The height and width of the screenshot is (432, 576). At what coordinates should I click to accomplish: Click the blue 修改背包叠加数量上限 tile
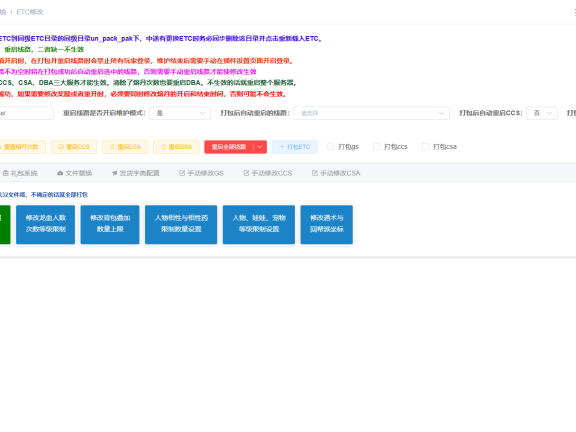pos(110,224)
